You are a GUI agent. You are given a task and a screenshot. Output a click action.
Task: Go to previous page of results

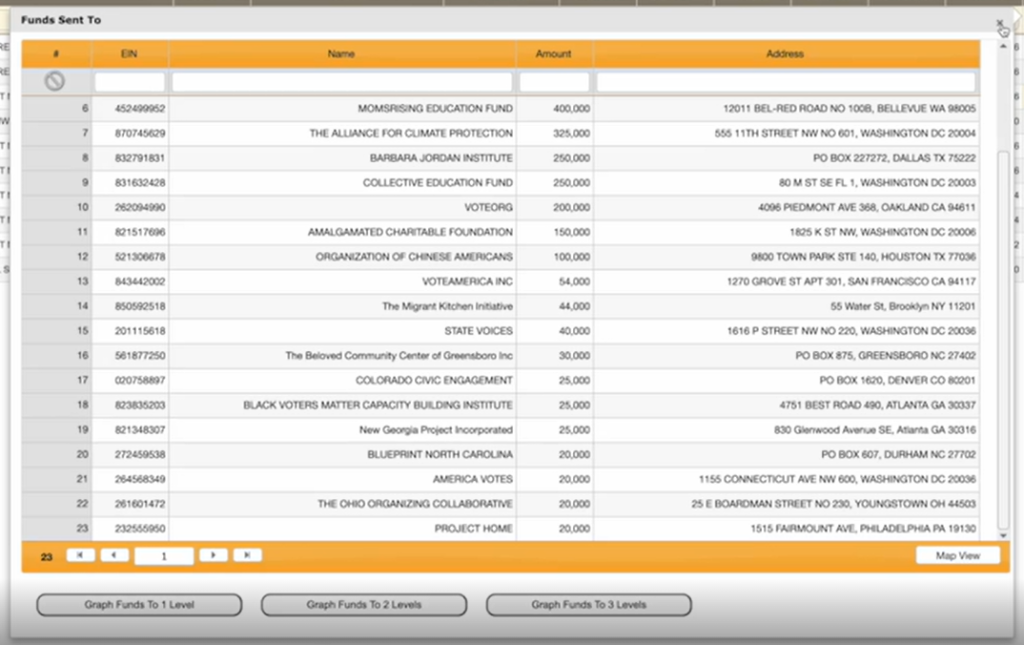click(114, 555)
